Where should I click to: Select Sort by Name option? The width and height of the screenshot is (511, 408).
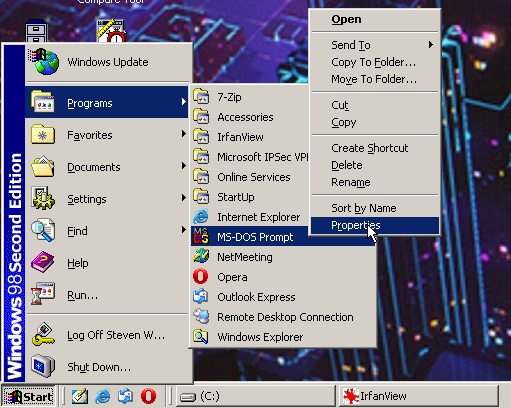375,208
